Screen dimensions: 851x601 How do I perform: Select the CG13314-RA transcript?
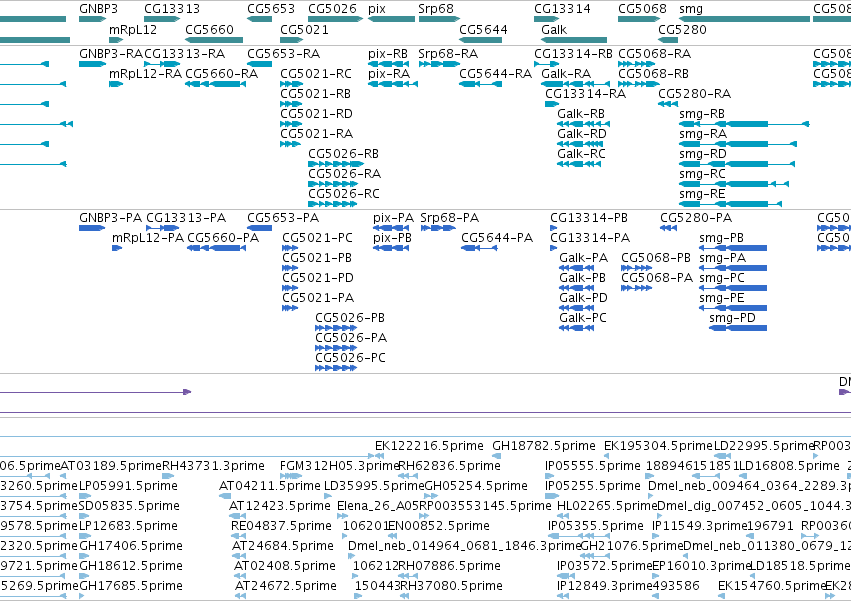point(552,104)
